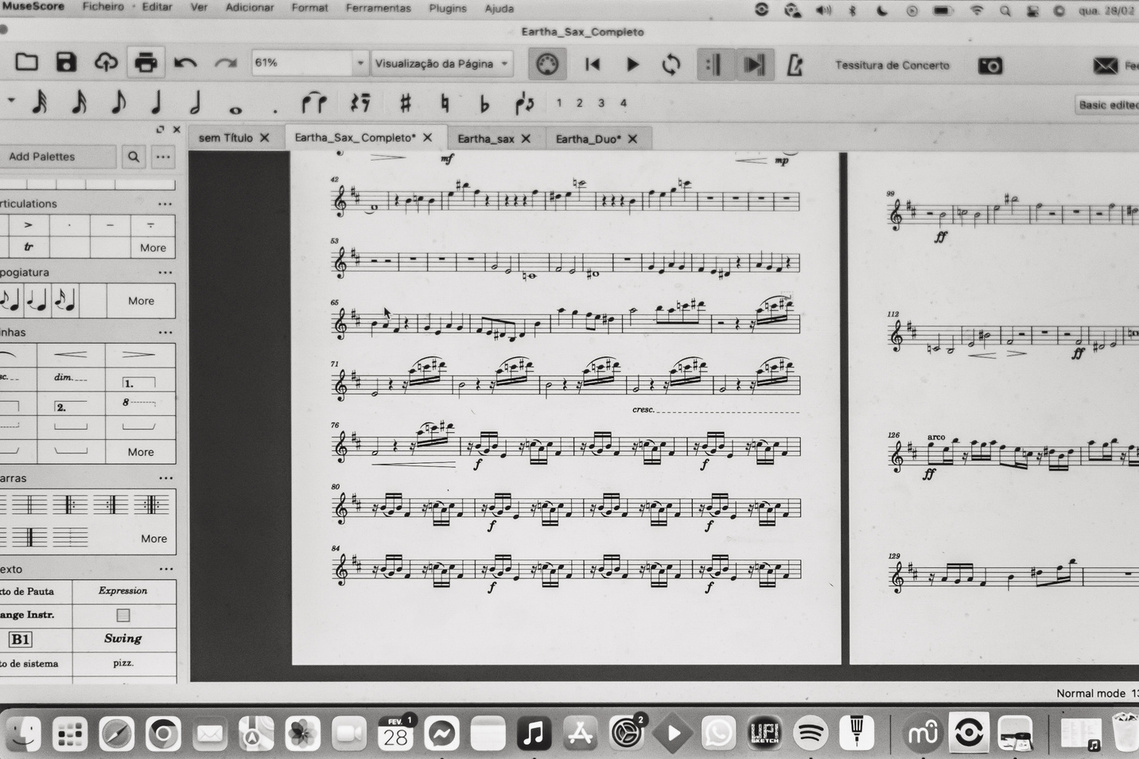Select the Swing text element
Viewport: 1139px width, 759px height.
tap(123, 638)
